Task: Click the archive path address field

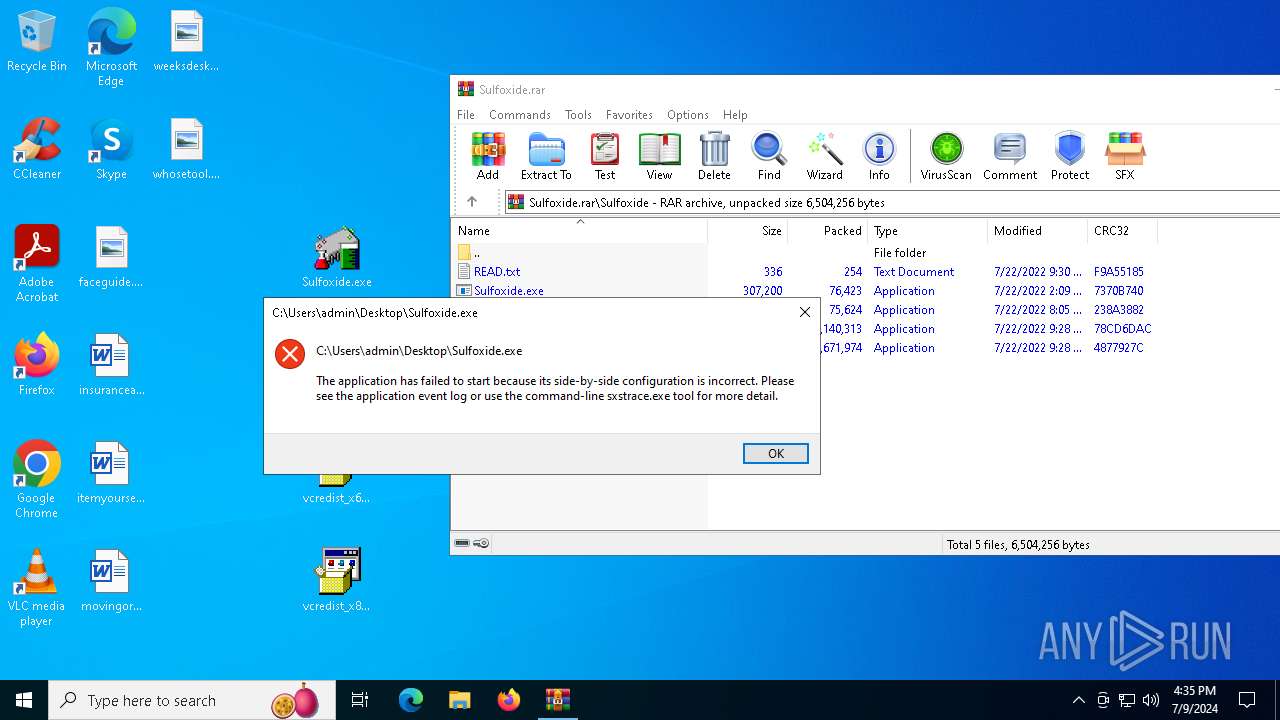Action: [892, 202]
